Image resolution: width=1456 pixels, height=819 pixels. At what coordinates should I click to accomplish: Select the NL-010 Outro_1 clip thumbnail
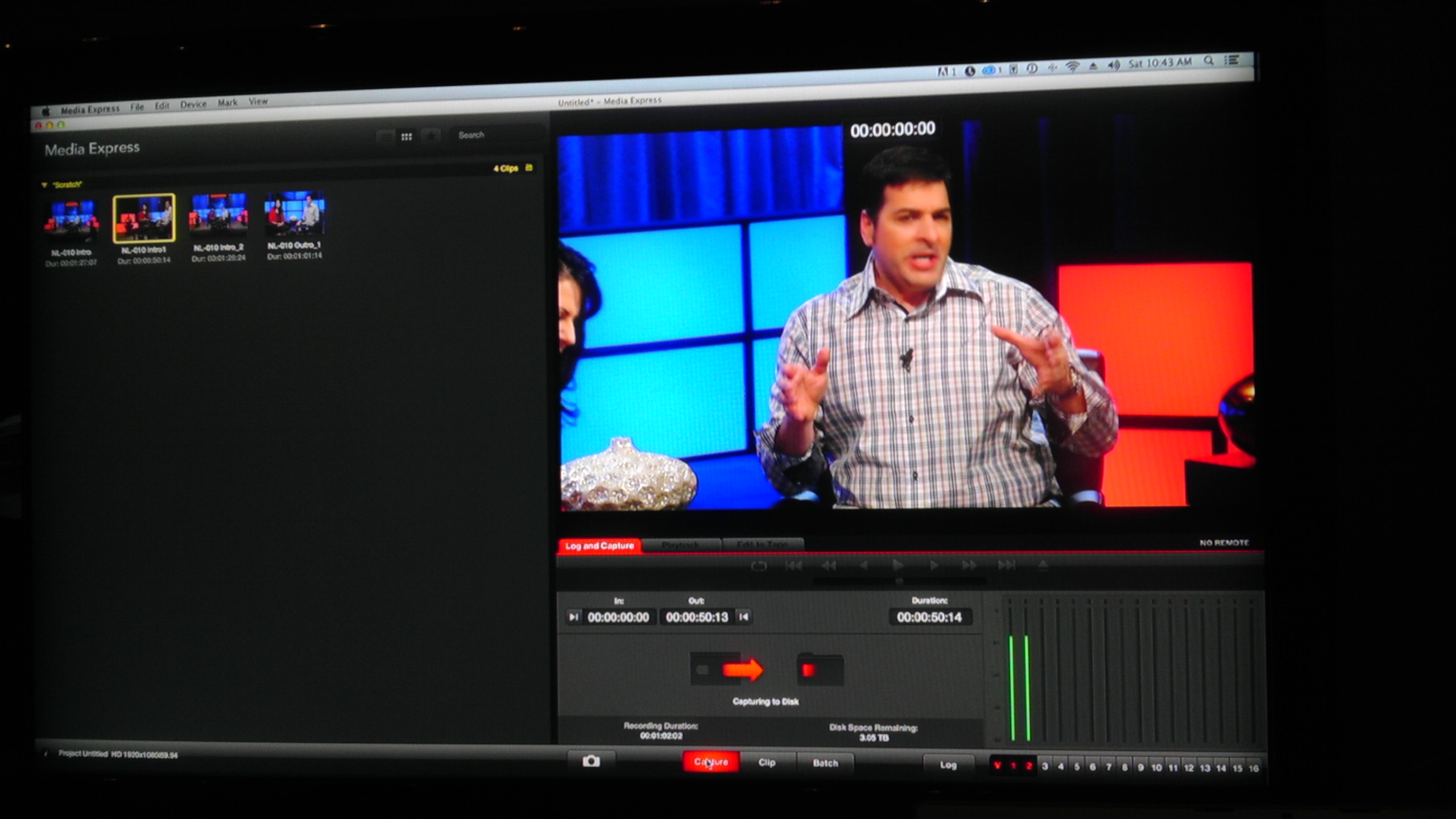click(295, 214)
